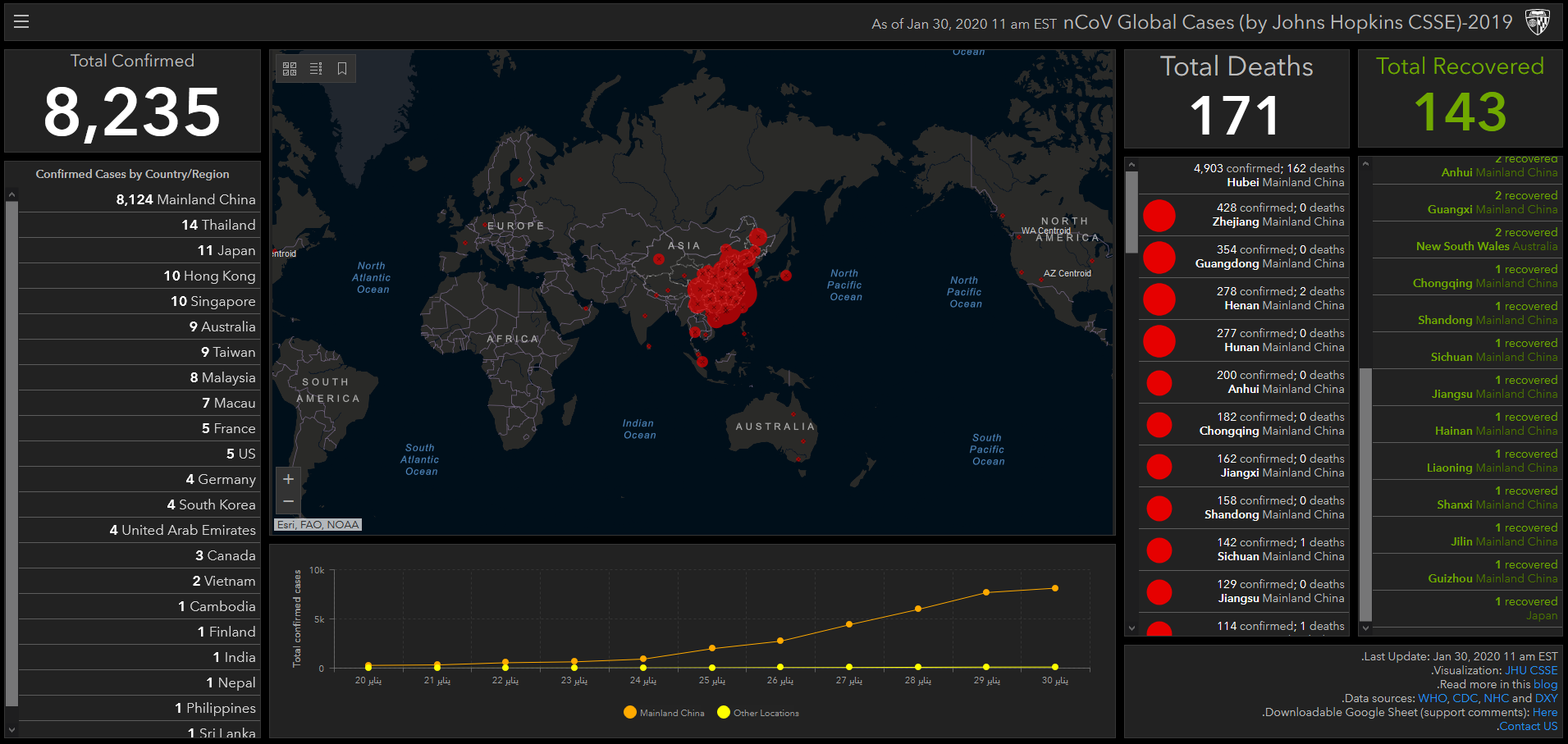The width and height of the screenshot is (1568, 744).
Task: Select Shandong 158 confirmed entry
Action: [x=1243, y=508]
